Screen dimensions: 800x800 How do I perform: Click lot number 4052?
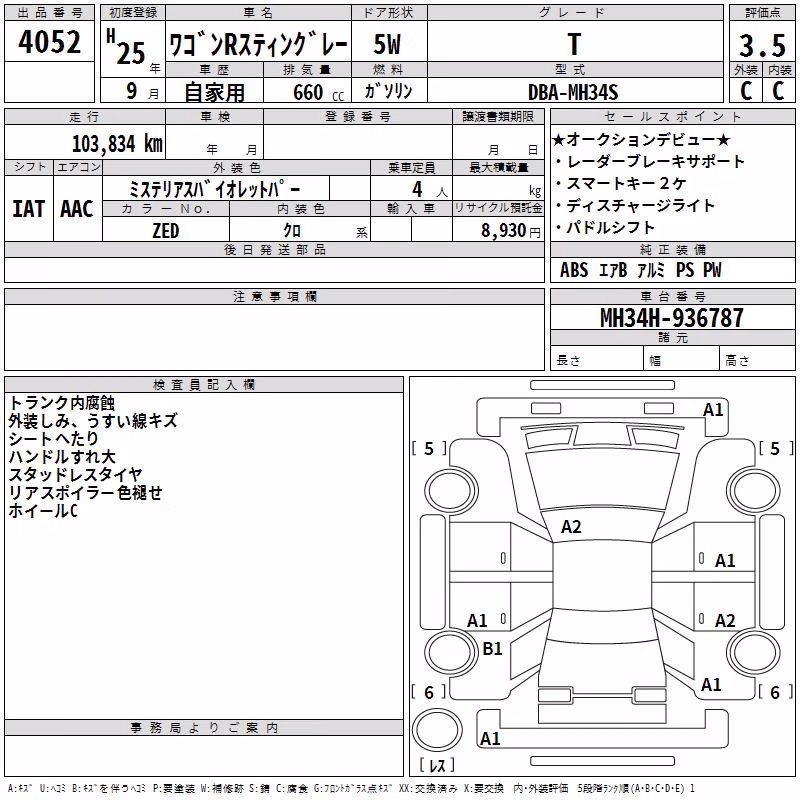coord(49,42)
